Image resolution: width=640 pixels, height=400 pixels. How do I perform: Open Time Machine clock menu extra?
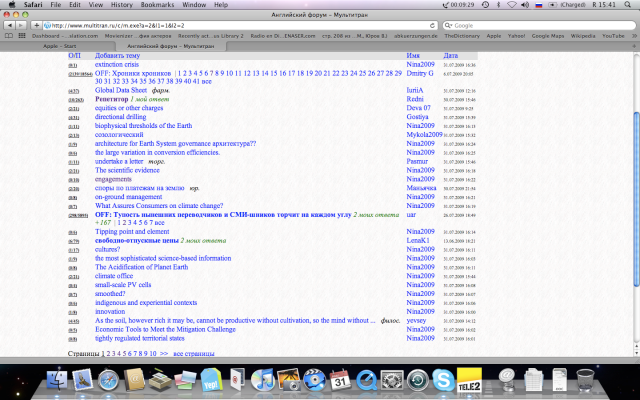coord(485,4)
